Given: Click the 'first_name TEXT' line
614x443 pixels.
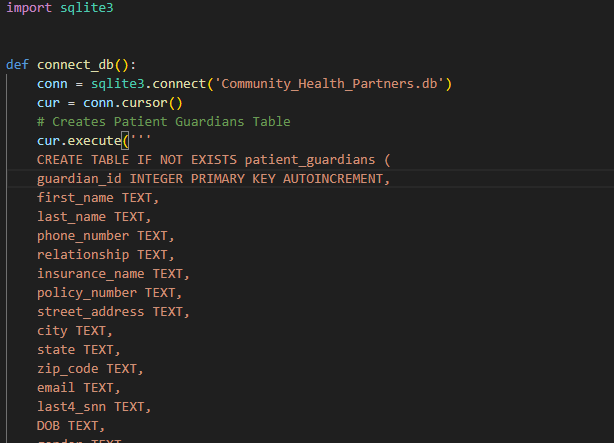Looking at the screenshot, I should (x=98, y=198).
